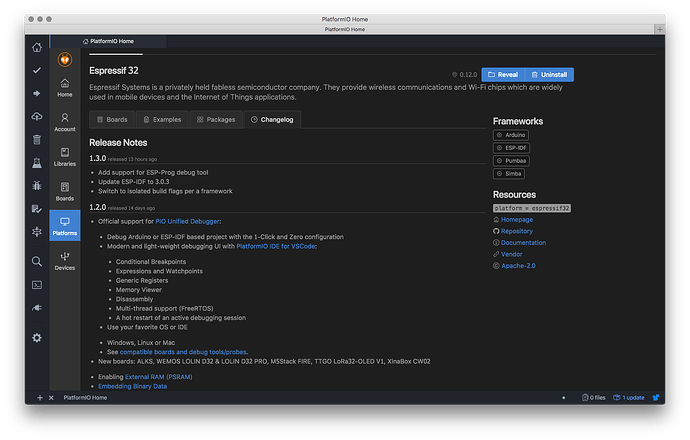Click the plus icon in the bottom status bar
The image size is (690, 440).
tap(40, 398)
